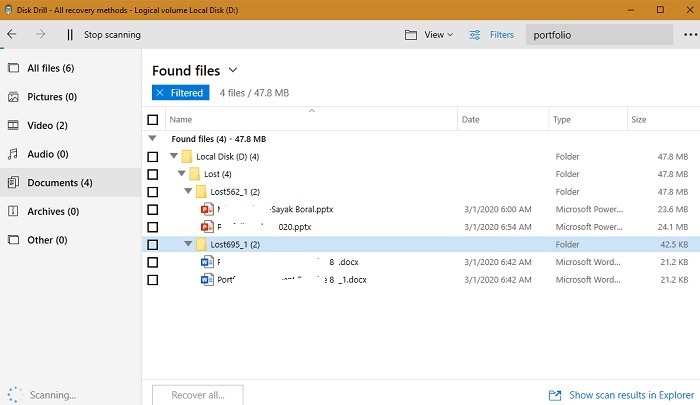Check the Lost695_1 folder checkbox
Viewport: 700px width, 405px height.
click(153, 244)
